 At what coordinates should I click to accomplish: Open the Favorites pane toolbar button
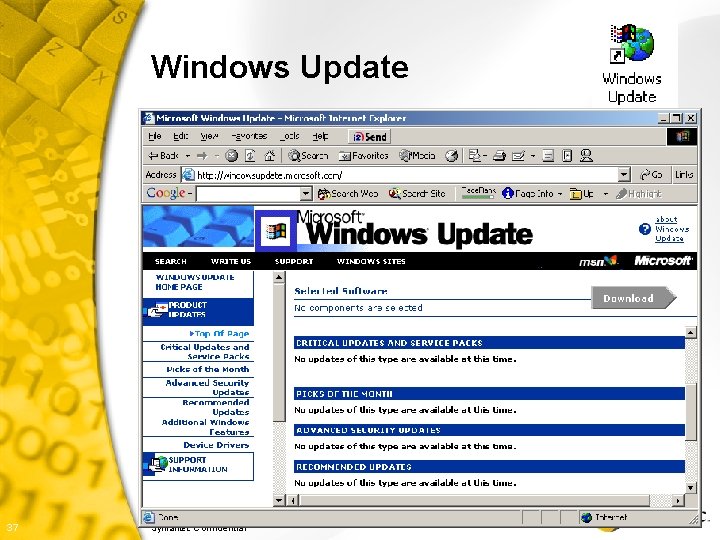click(x=364, y=156)
